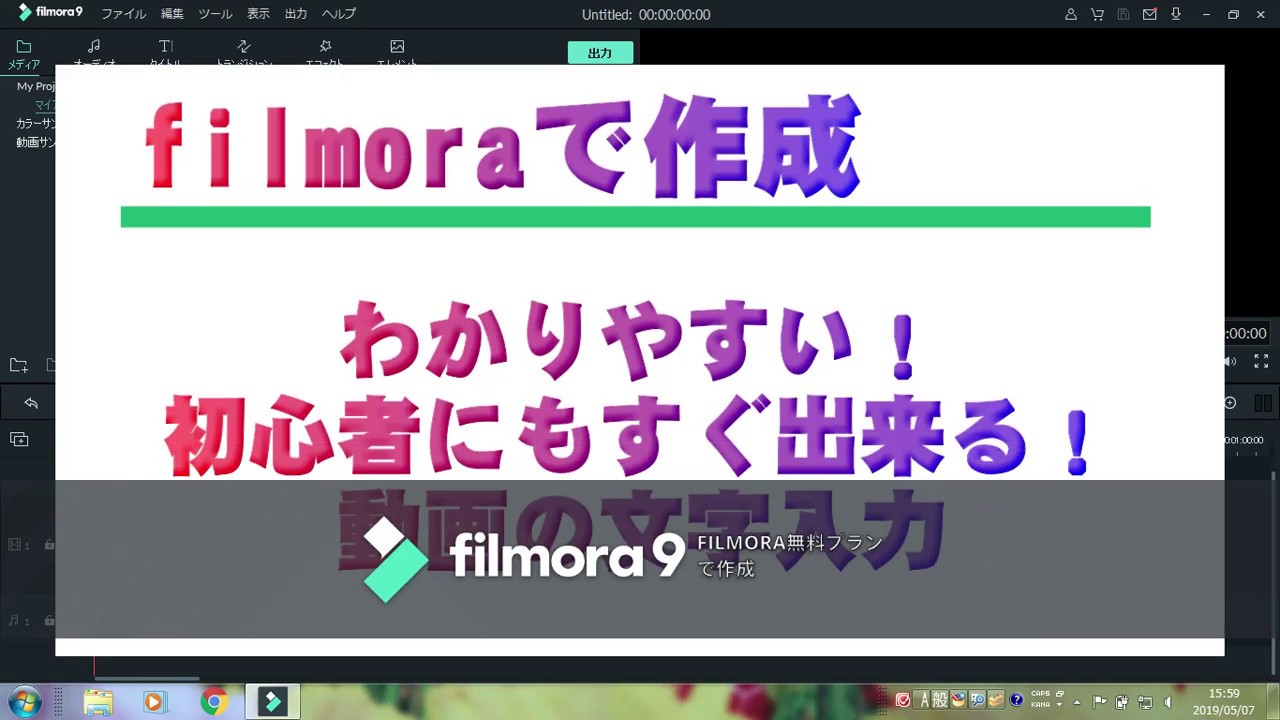Open Action Center flag icon in tray
The height and width of the screenshot is (720, 1280).
(x=1099, y=702)
